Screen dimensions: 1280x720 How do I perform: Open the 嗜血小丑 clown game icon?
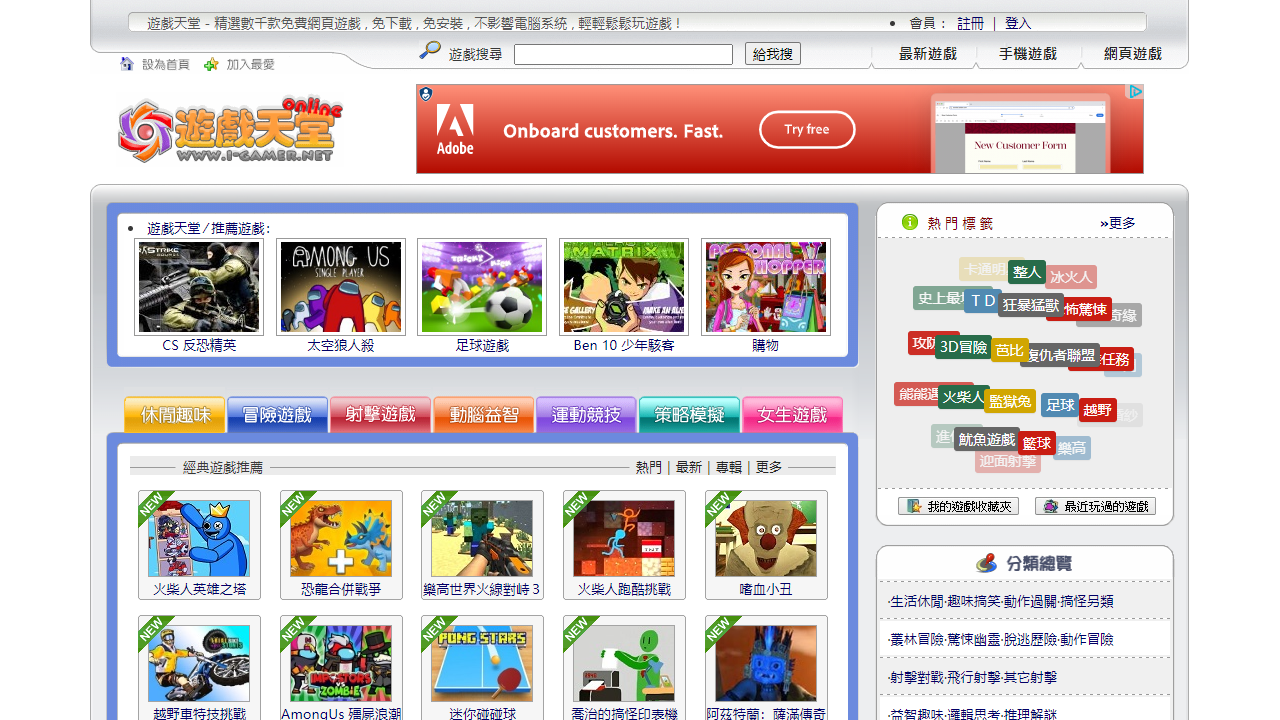coord(766,538)
